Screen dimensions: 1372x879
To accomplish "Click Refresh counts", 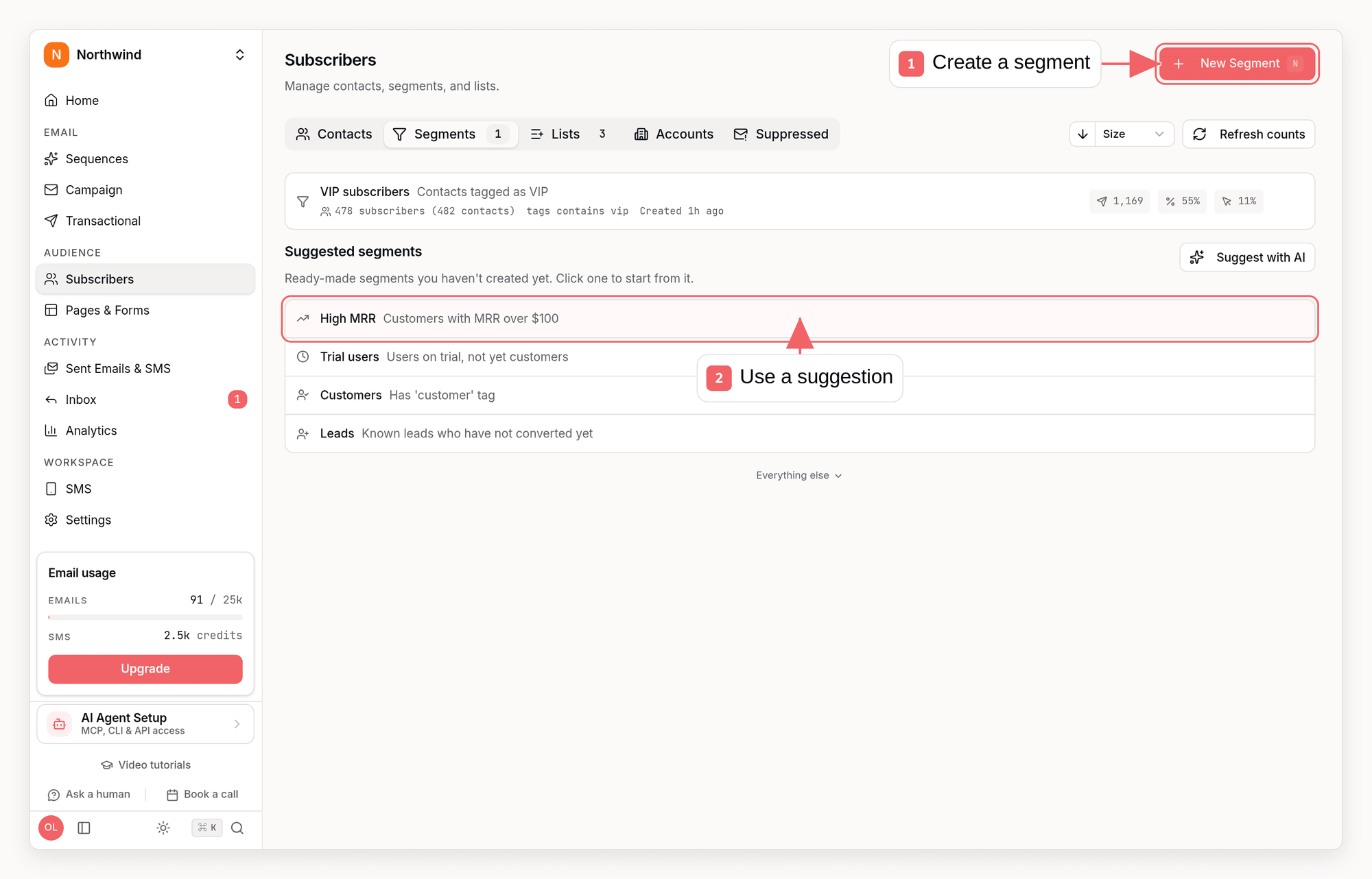I will [1249, 134].
